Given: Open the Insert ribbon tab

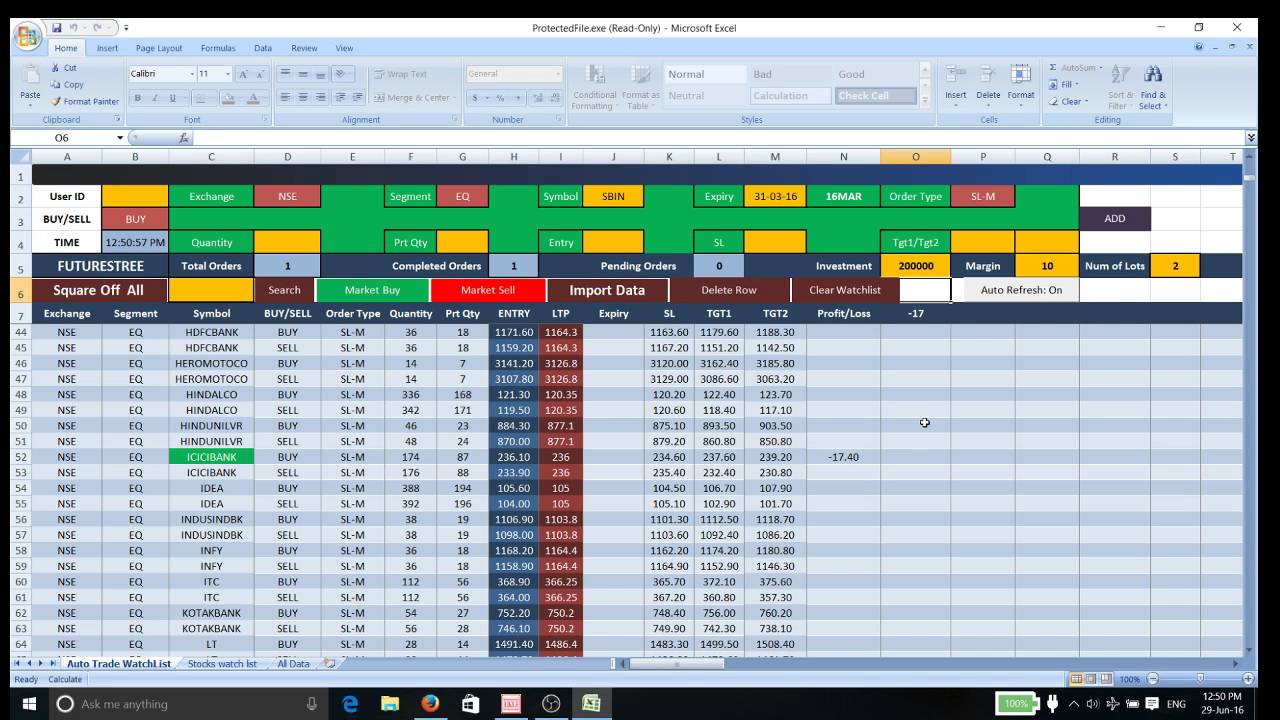Looking at the screenshot, I should [107, 48].
